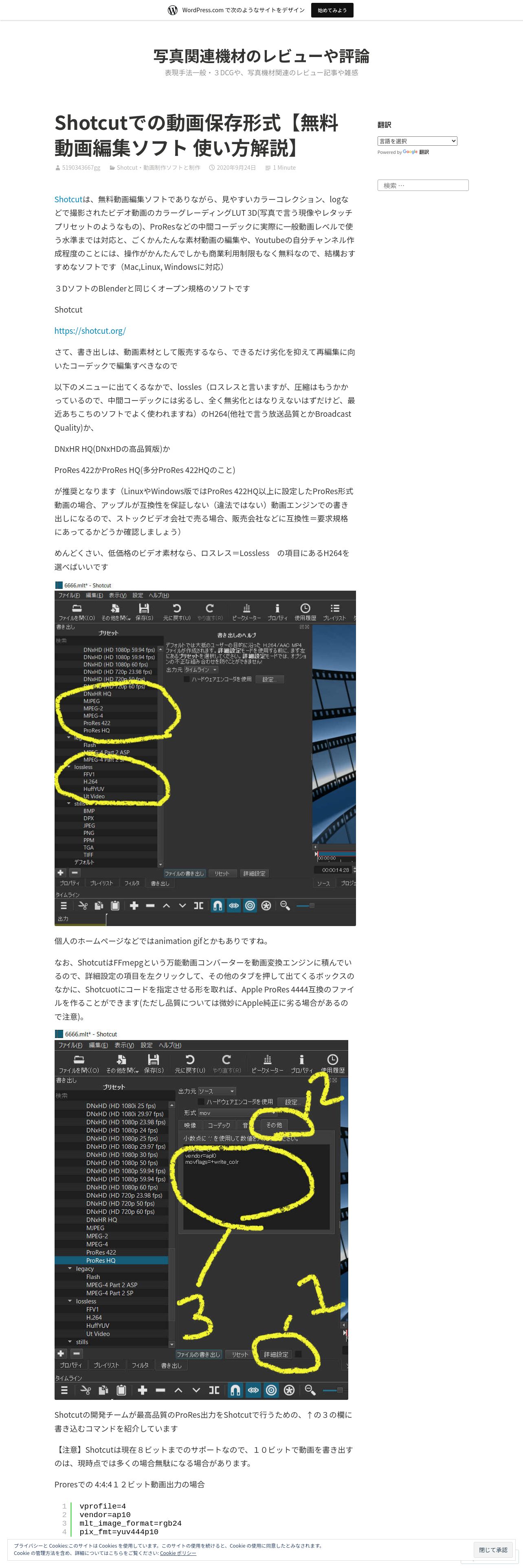In second Shotcut screenshot, click その他を開く dropdown icon
This screenshot has width=523, height=1568.
click(121, 1060)
